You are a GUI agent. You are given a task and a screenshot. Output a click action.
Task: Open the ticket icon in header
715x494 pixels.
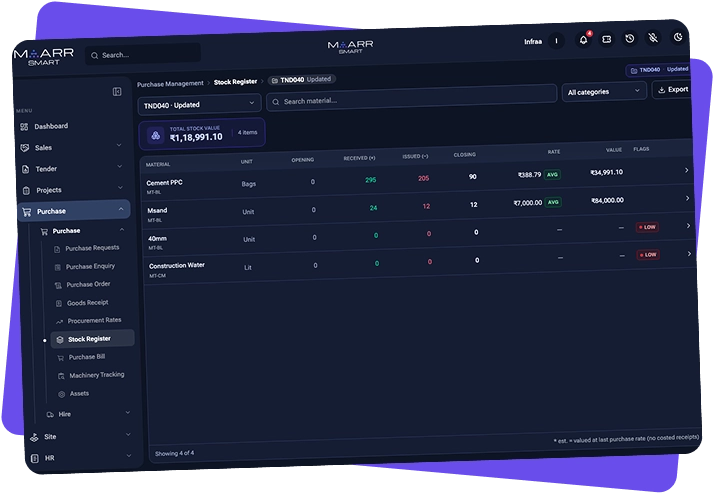click(606, 39)
